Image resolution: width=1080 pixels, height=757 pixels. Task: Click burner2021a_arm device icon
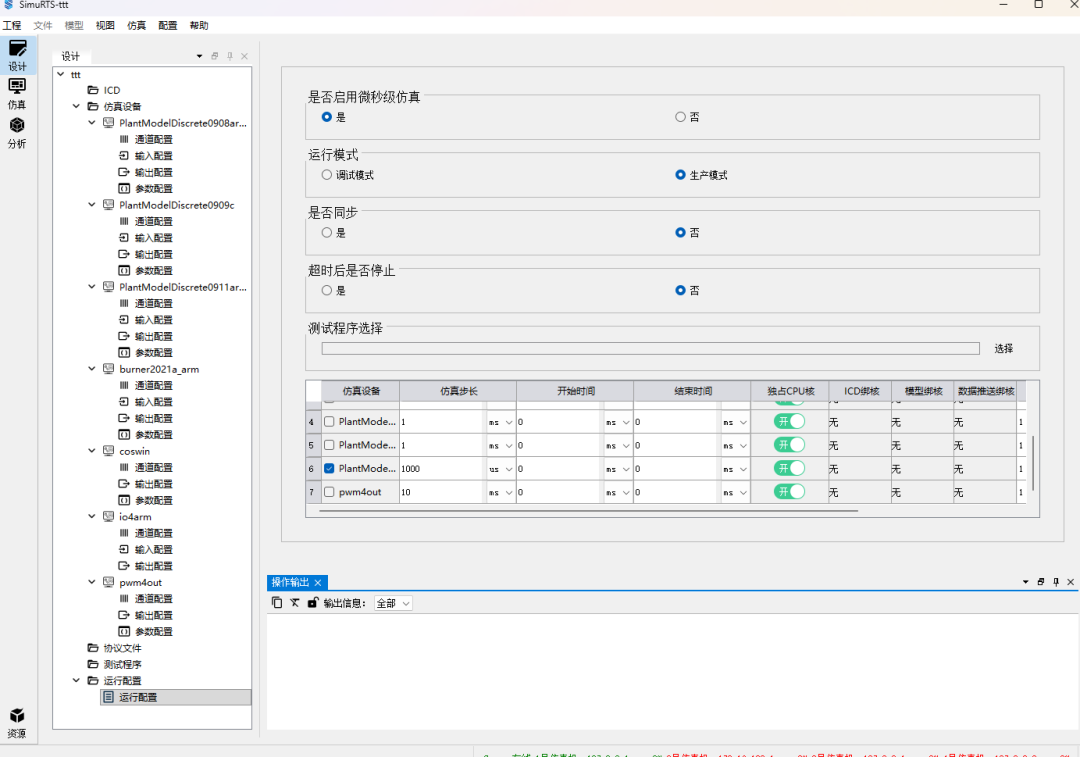pyautogui.click(x=108, y=369)
